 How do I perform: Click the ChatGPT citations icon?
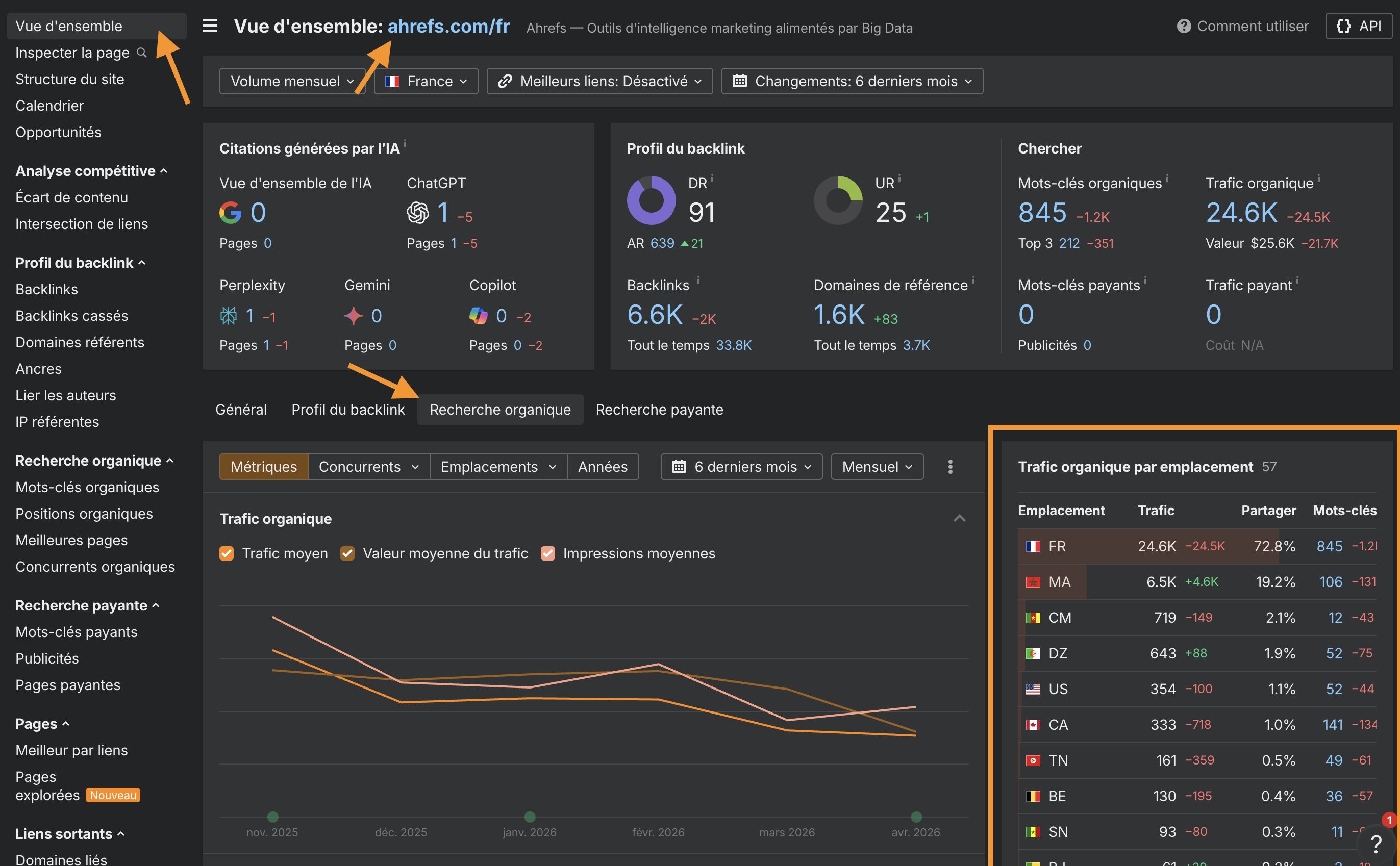point(419,213)
